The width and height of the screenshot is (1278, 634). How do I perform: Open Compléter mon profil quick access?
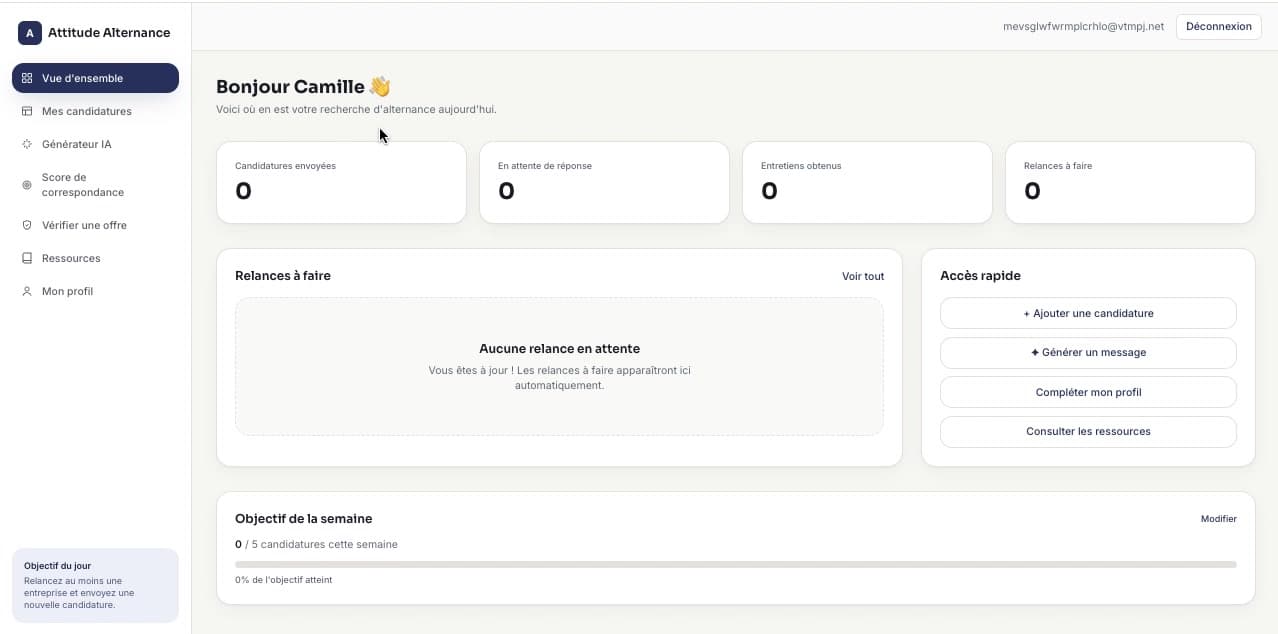coord(1088,392)
